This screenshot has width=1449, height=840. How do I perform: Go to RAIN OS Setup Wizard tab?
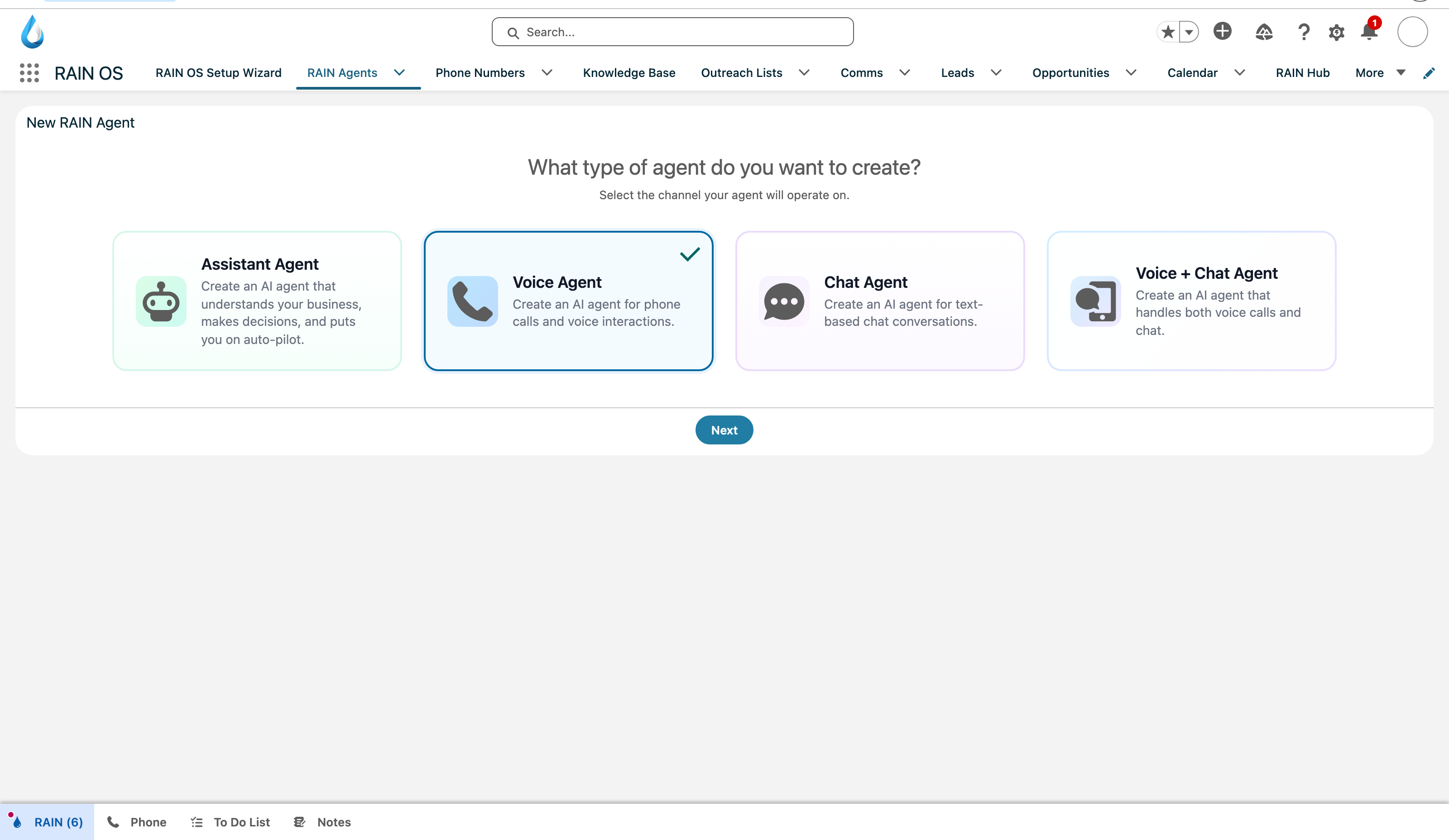point(219,73)
